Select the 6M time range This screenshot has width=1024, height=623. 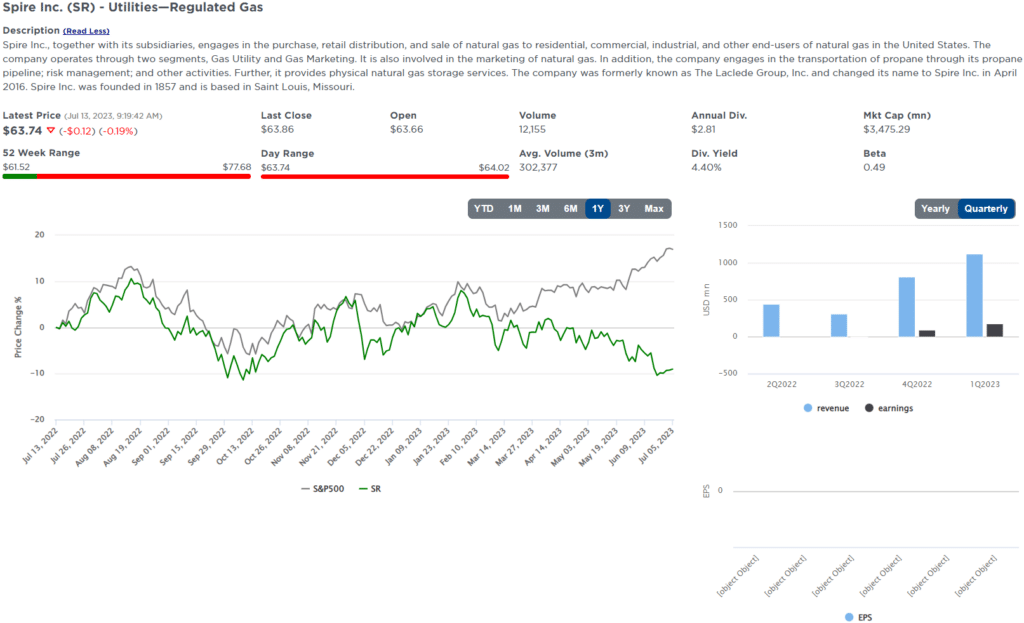point(571,209)
